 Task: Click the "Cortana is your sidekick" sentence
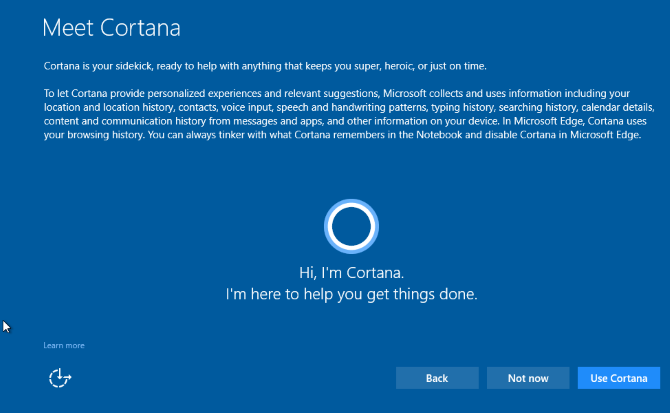pyautogui.click(x=265, y=66)
